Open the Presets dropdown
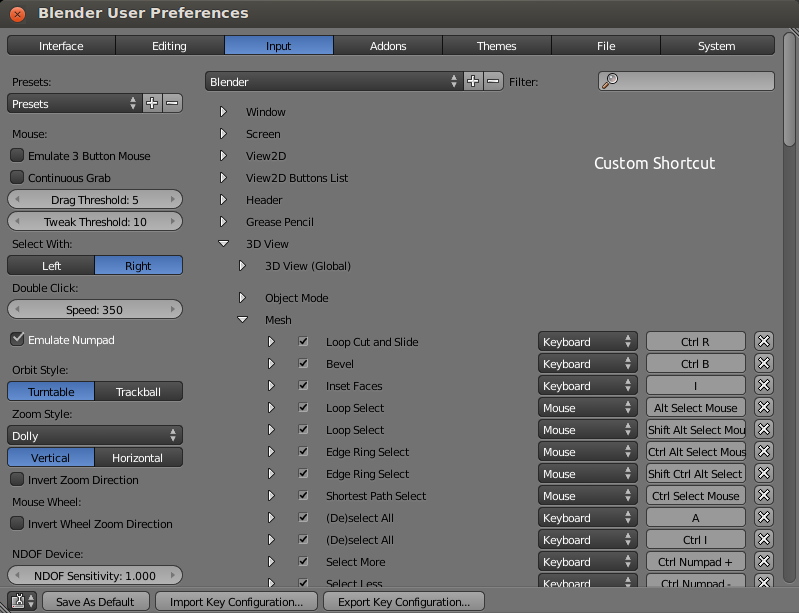This screenshot has height=613, width=799. pos(74,103)
